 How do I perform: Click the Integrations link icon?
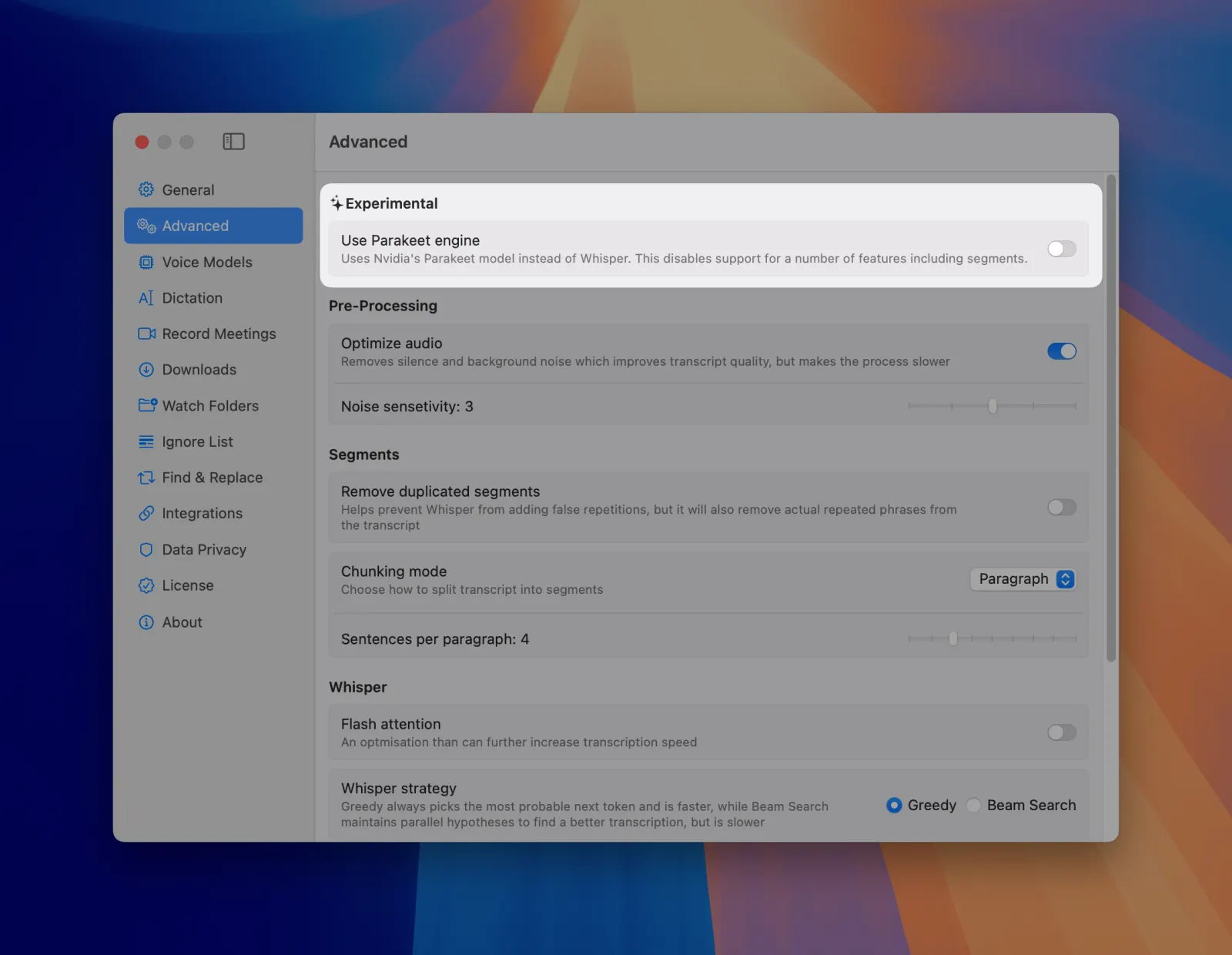pyautogui.click(x=146, y=513)
